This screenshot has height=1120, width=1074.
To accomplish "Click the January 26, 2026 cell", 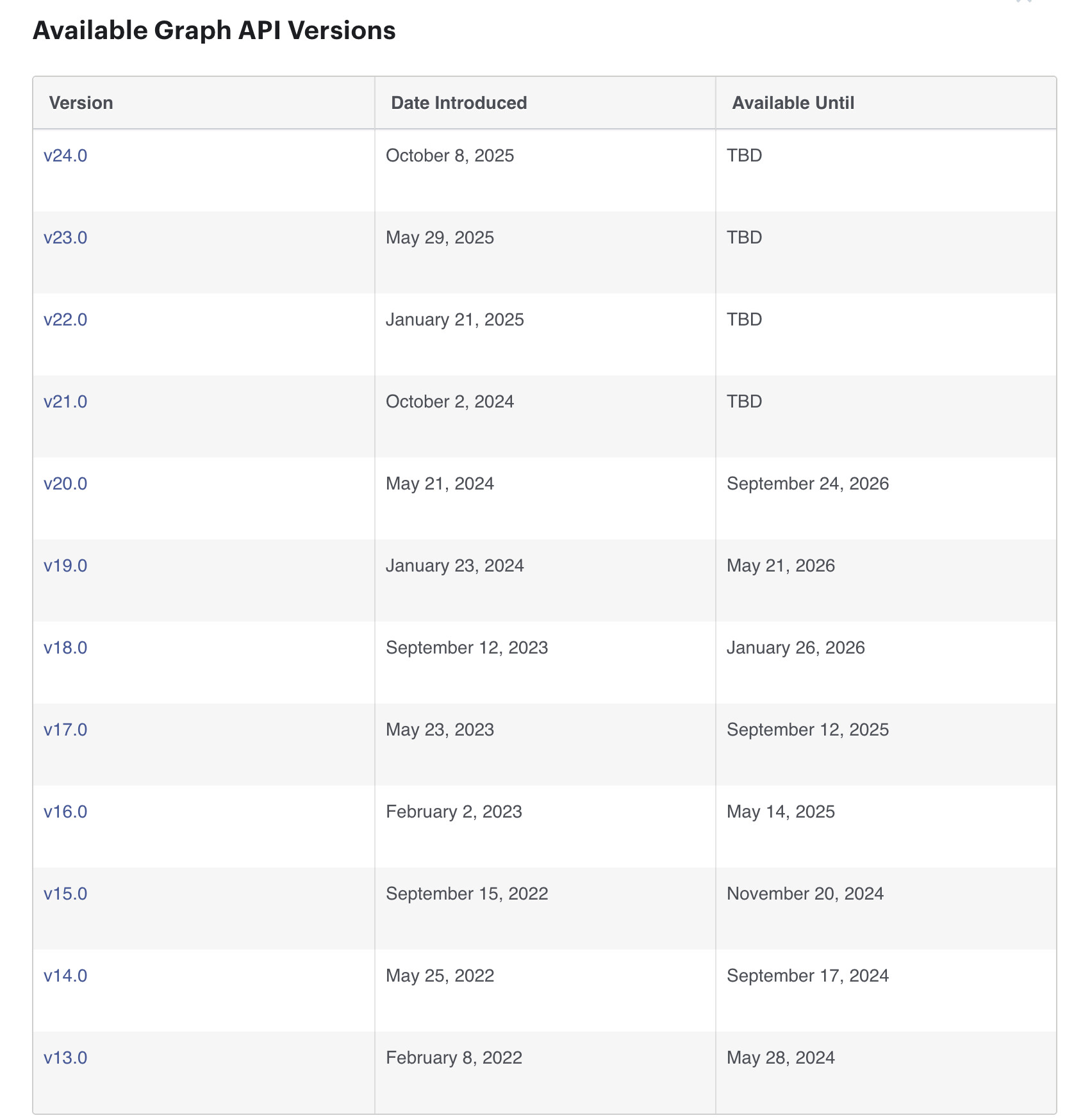I will pyautogui.click(x=795, y=648).
